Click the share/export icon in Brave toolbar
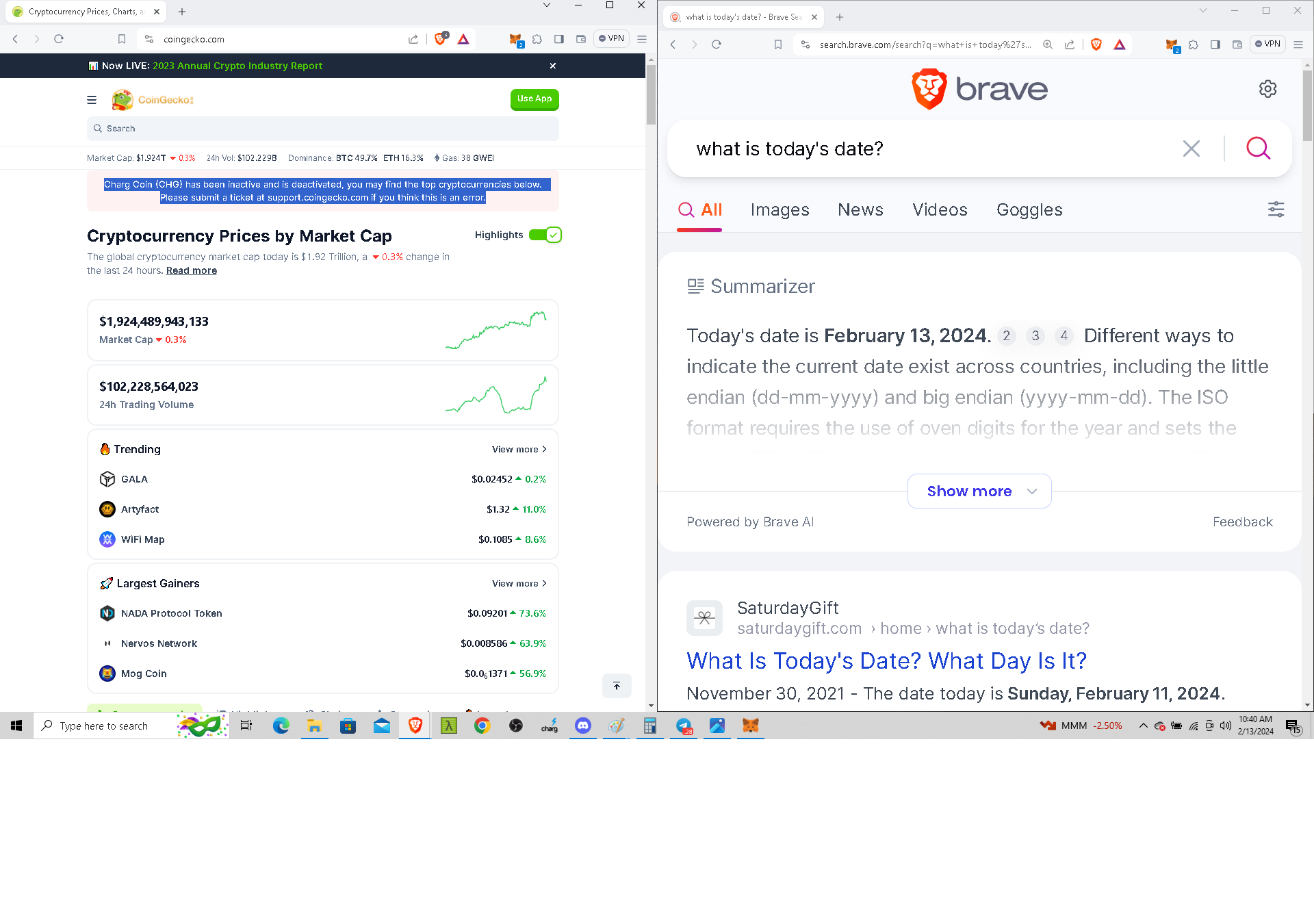Screen dimensions: 1314x924 point(1071,45)
